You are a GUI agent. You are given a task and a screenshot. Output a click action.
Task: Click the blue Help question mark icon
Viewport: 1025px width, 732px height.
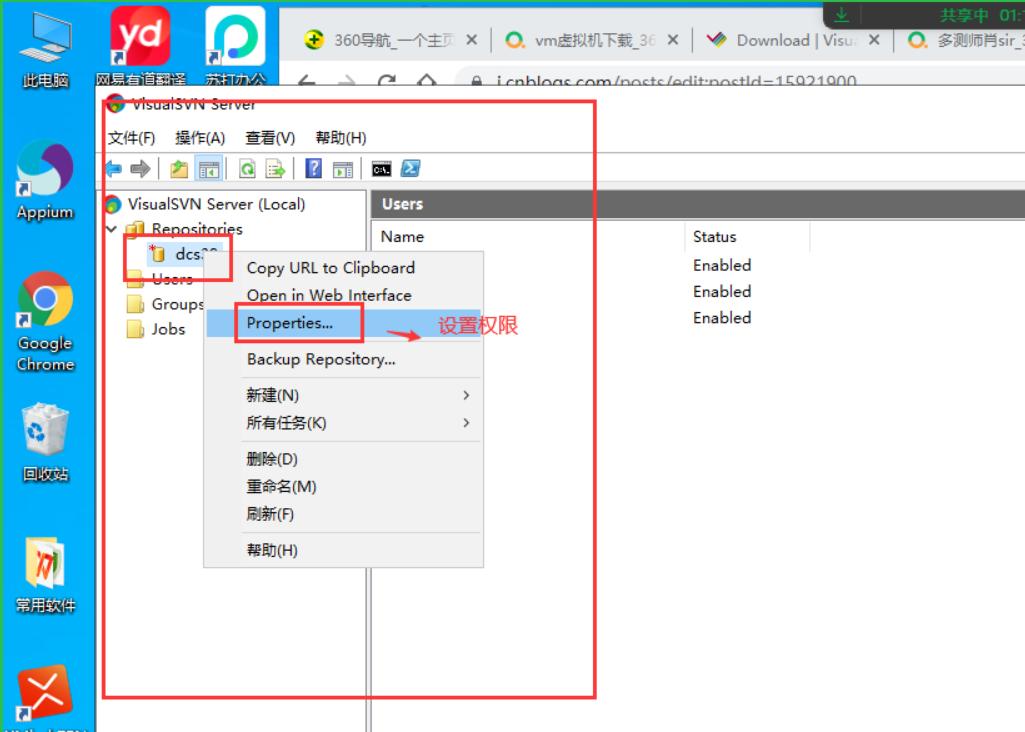pyautogui.click(x=314, y=169)
